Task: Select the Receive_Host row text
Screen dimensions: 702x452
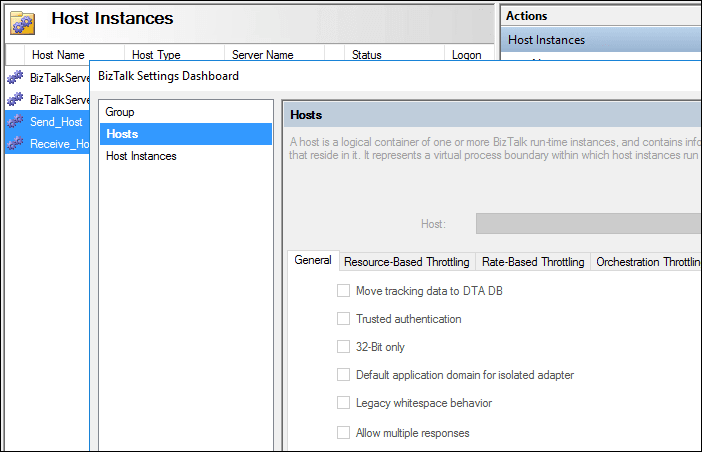Action: click(x=60, y=144)
